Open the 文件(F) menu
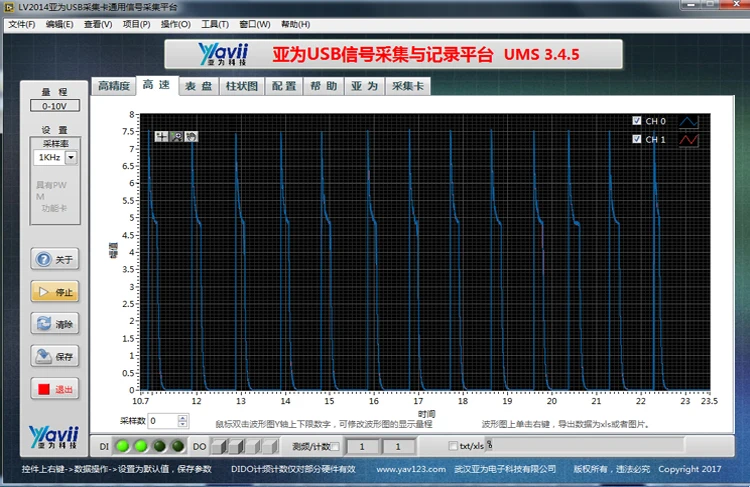This screenshot has height=487, width=750. 22,24
